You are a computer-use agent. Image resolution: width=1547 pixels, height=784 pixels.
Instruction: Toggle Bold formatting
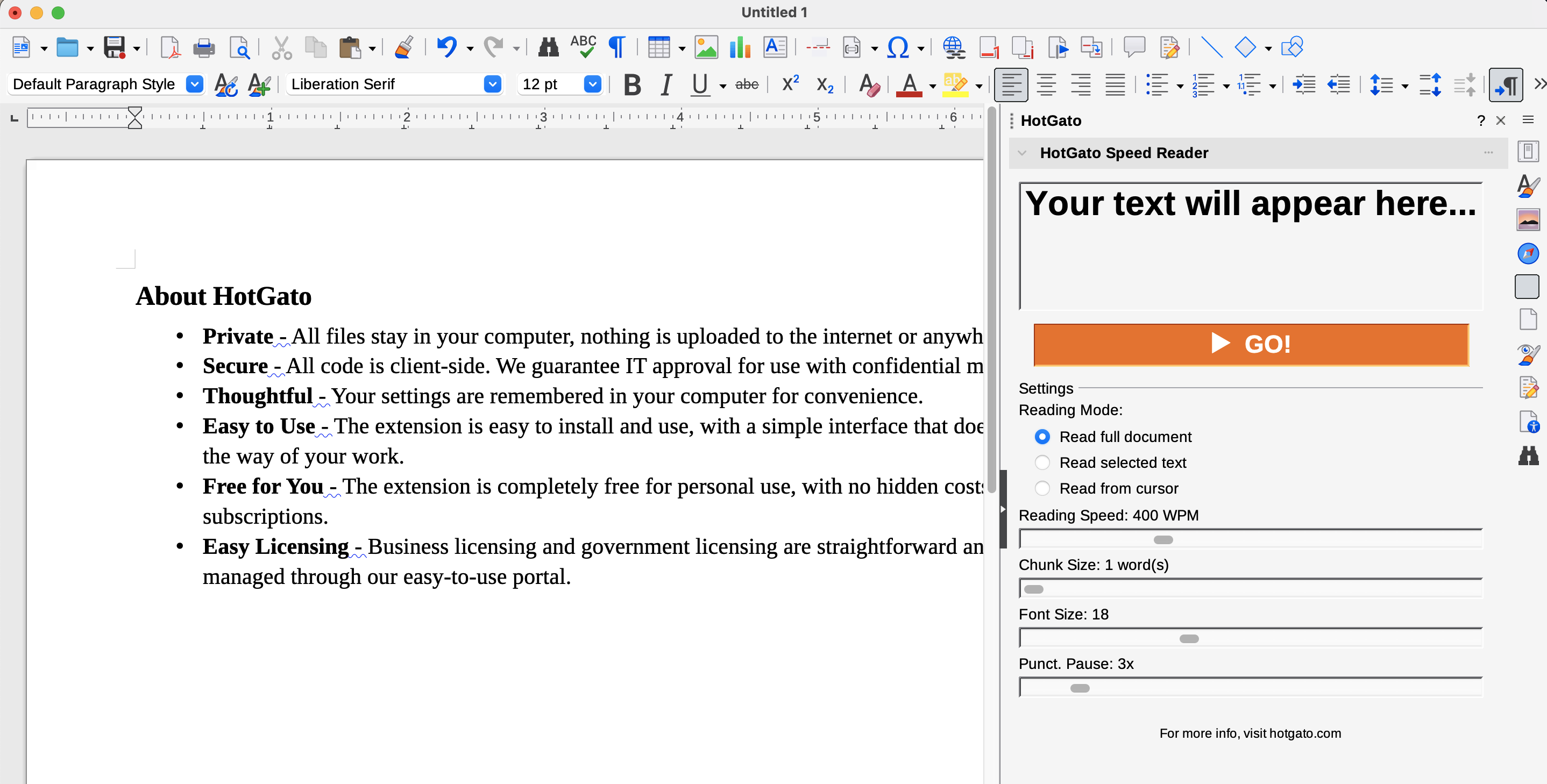point(632,84)
